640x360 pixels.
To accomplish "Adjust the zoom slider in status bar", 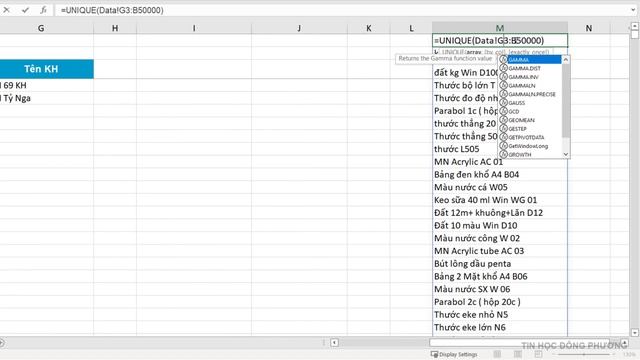I will pos(584,354).
